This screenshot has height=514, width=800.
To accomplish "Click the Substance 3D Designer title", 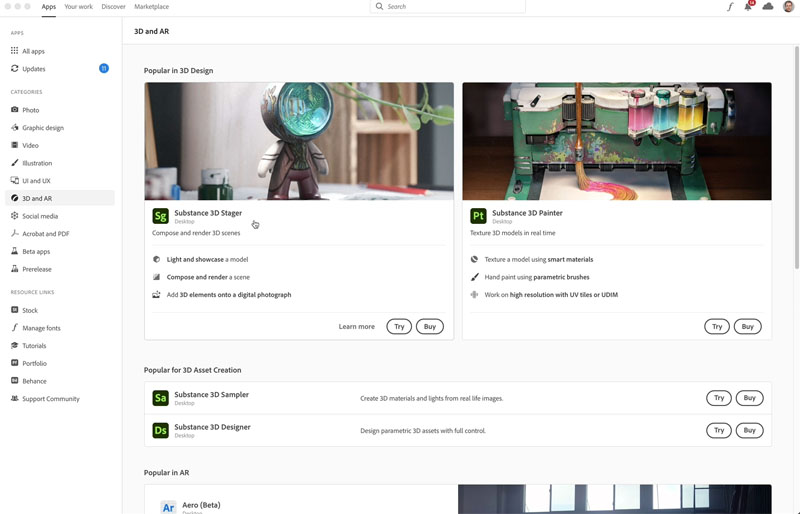I will 212,427.
